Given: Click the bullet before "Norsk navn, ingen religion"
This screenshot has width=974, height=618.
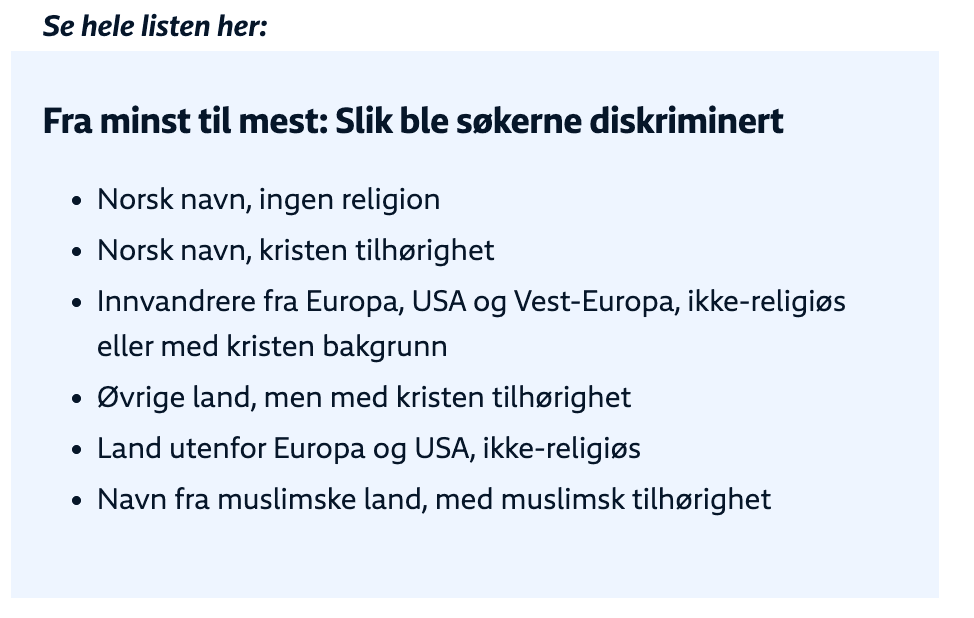Looking at the screenshot, I should click(x=77, y=201).
